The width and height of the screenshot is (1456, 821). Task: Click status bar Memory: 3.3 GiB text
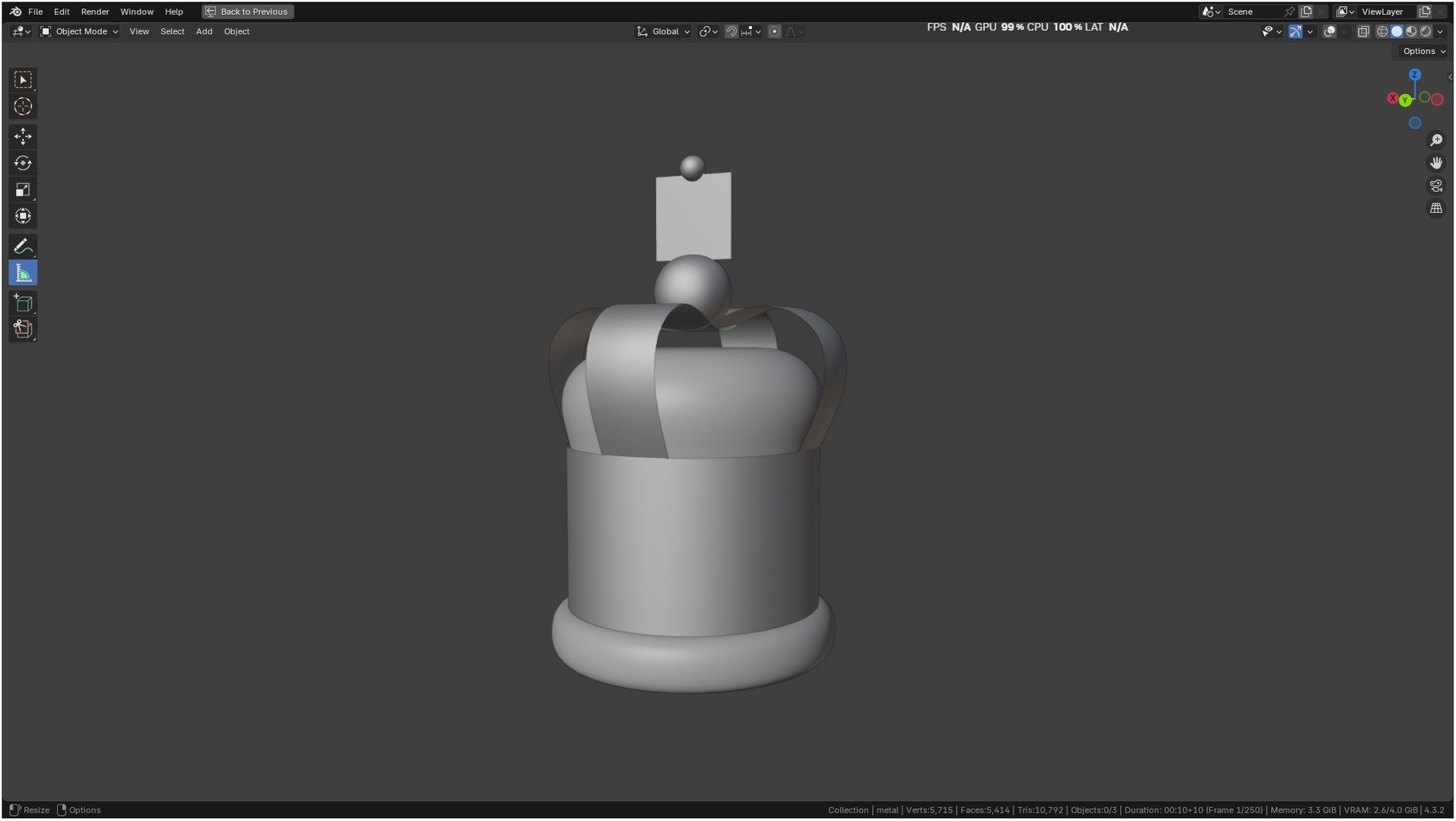pyautogui.click(x=1303, y=810)
